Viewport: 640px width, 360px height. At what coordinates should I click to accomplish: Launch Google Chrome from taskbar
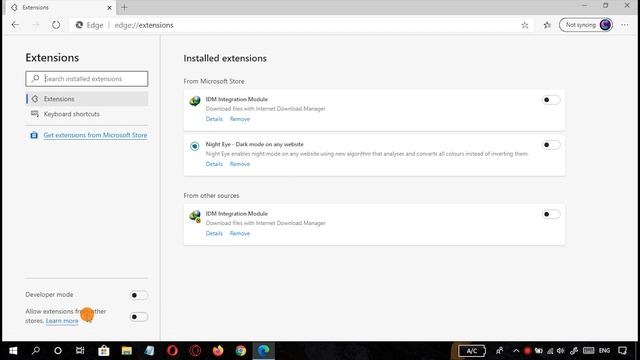click(241, 351)
